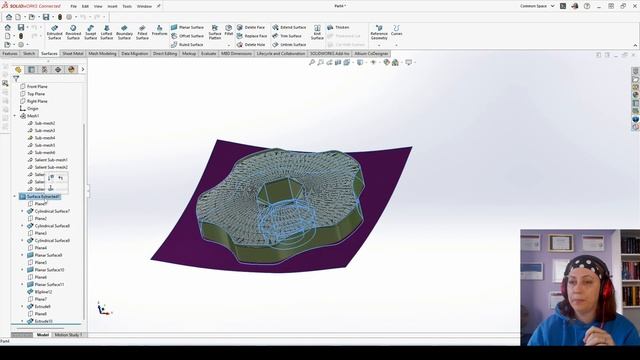Select the Revolved Surface tool
The height and width of the screenshot is (360, 640).
click(73, 32)
